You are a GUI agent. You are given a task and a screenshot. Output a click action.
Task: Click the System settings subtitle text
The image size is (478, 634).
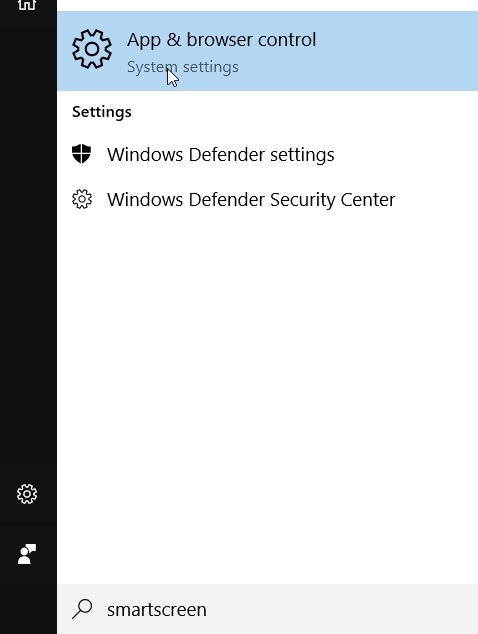183,67
